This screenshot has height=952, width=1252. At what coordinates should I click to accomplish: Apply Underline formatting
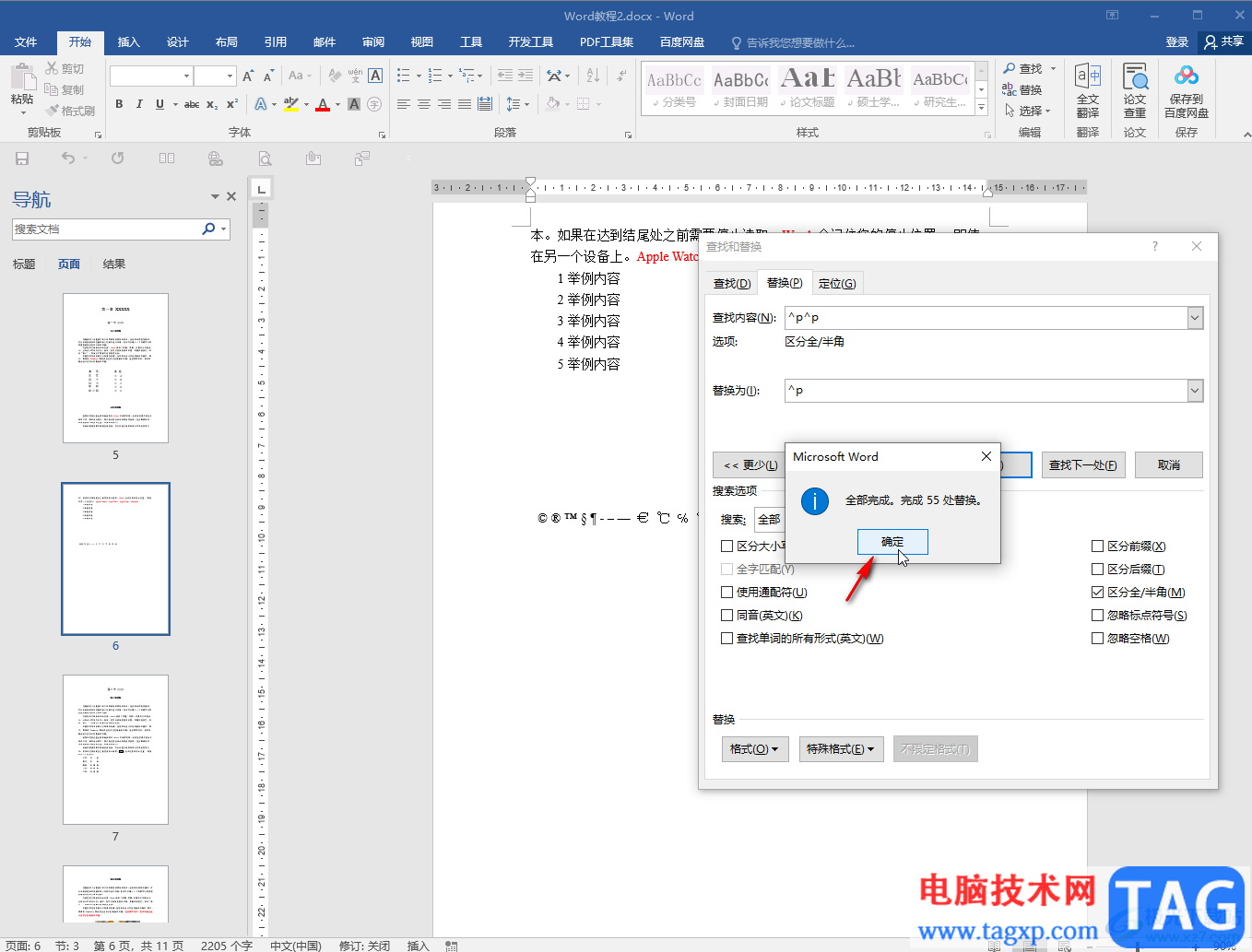click(159, 104)
